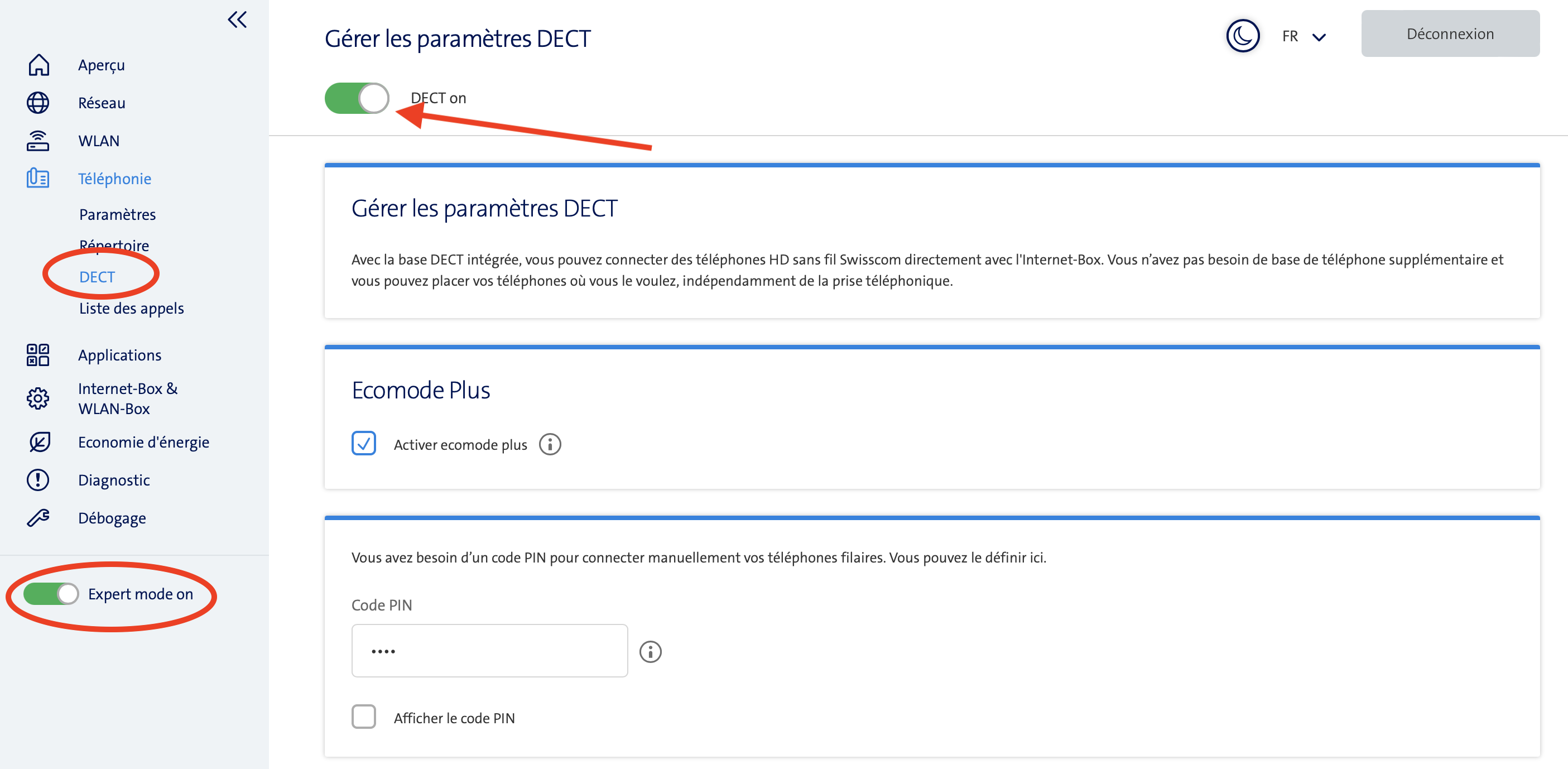Check the Afficher le code PIN box

(364, 717)
